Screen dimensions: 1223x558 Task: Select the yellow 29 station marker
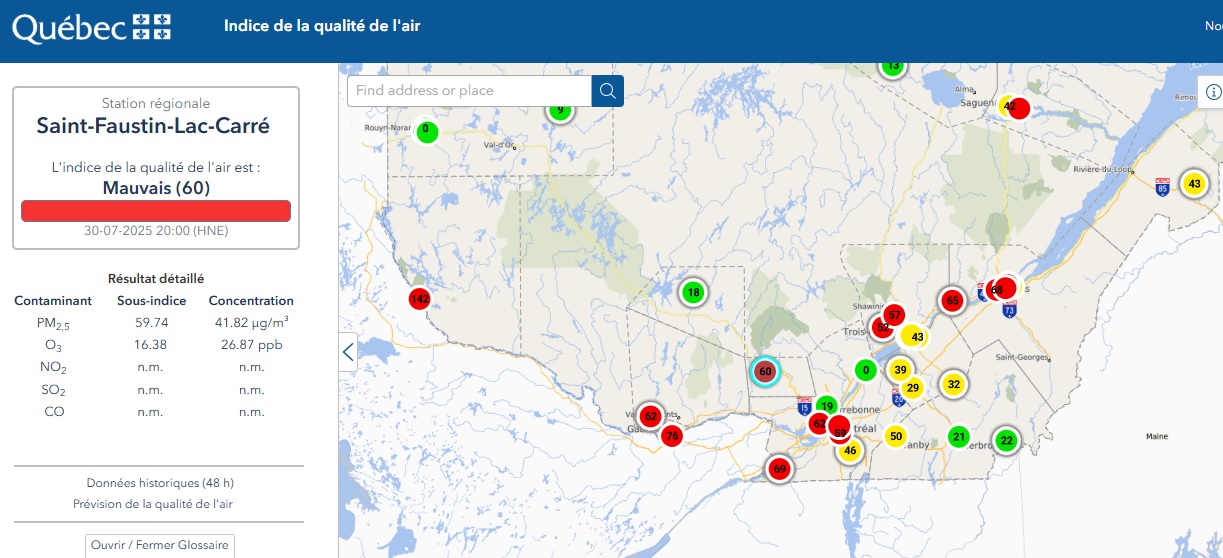pyautogui.click(x=912, y=388)
